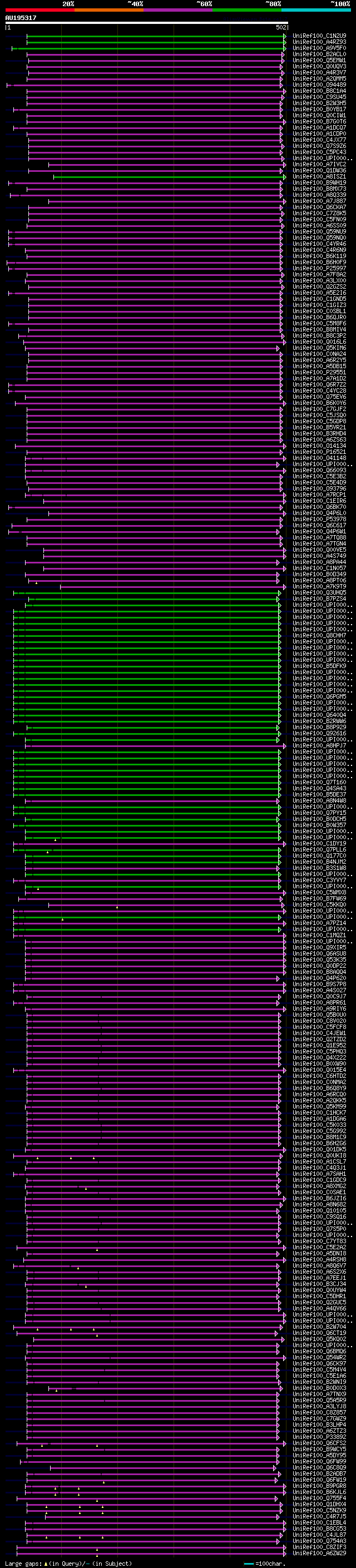Screen dimensions: 356x1568
Task: Select label UniRef100_Q3UHQ5
Action: 319,593
